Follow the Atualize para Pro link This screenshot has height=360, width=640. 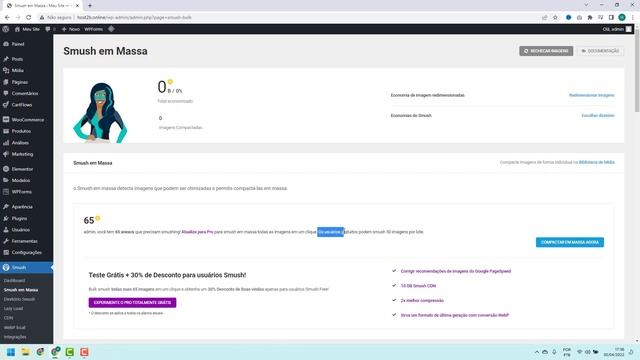pyautogui.click(x=197, y=232)
